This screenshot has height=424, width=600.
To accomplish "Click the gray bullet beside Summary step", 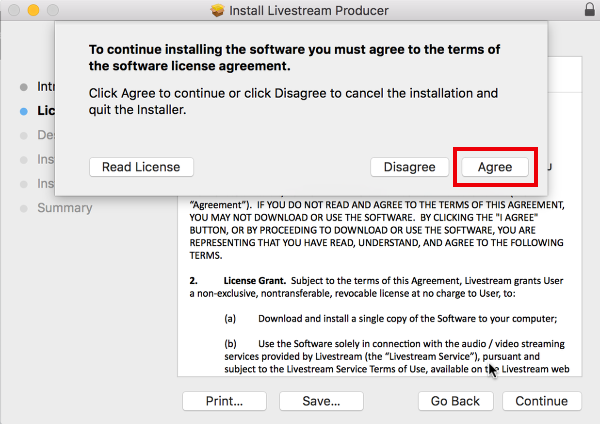I will click(24, 209).
